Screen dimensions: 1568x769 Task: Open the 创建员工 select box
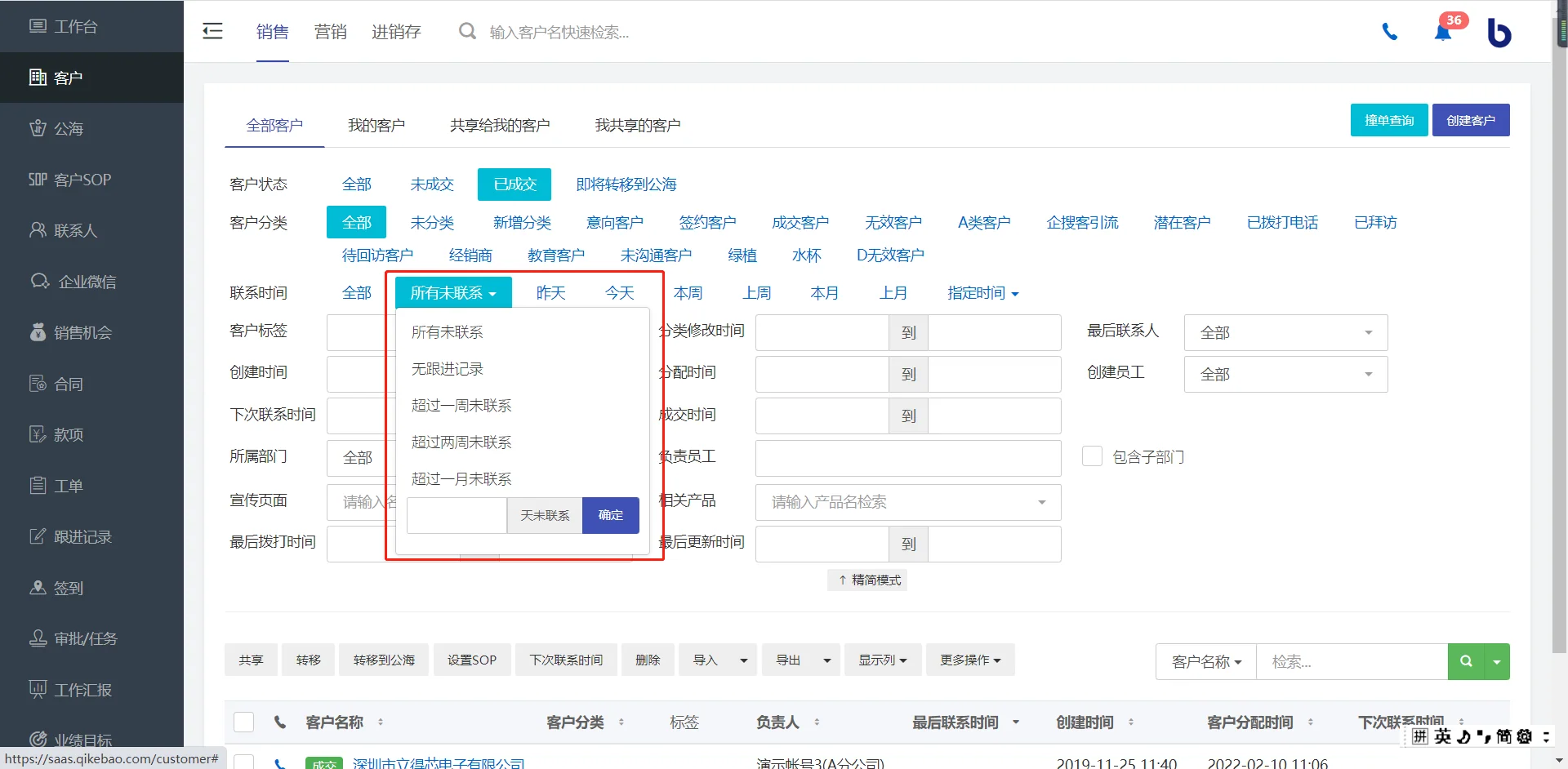tap(1285, 374)
